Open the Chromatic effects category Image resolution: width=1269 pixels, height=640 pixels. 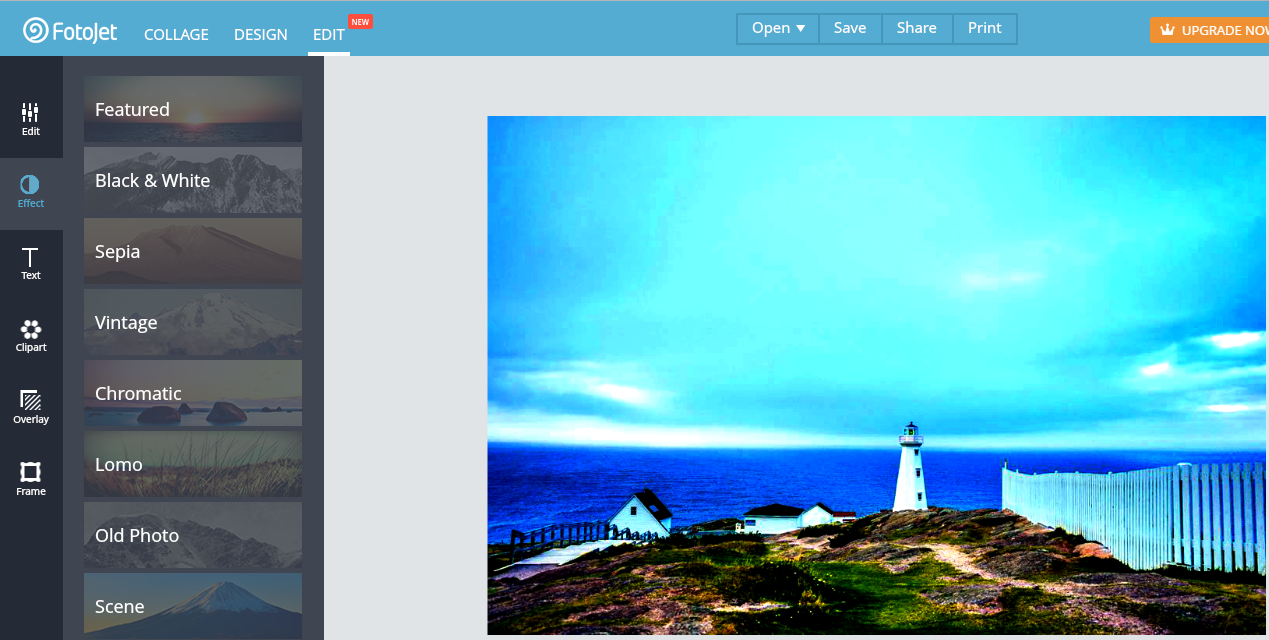click(193, 393)
